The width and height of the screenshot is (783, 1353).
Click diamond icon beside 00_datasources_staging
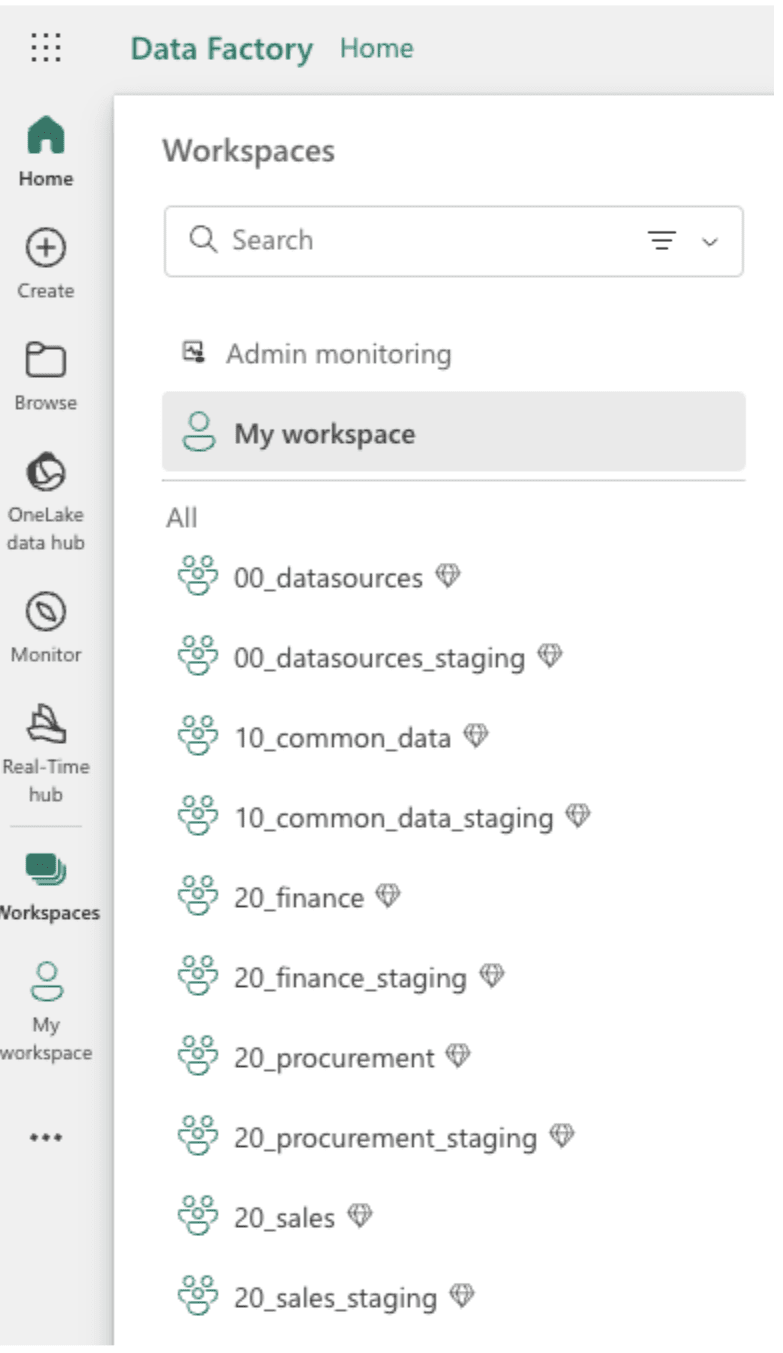pos(550,656)
